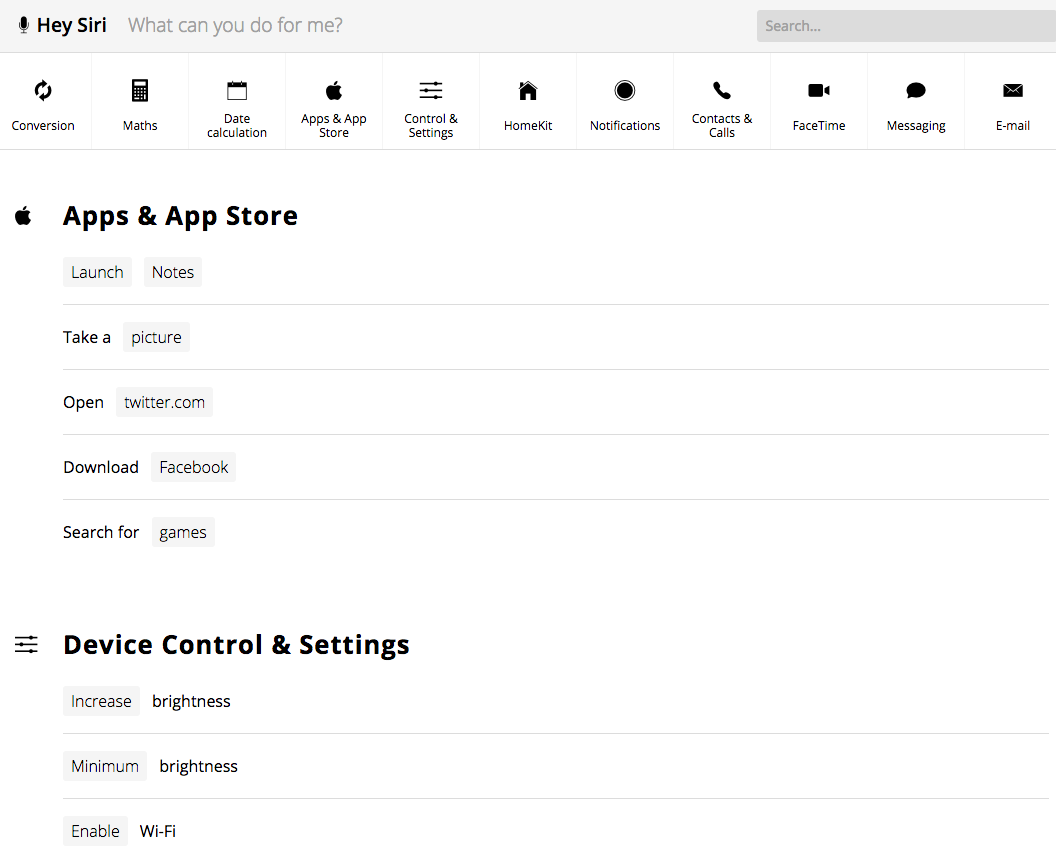The width and height of the screenshot is (1056, 863).
Task: Click the 'Wi-Fi' text
Action: [x=158, y=831]
